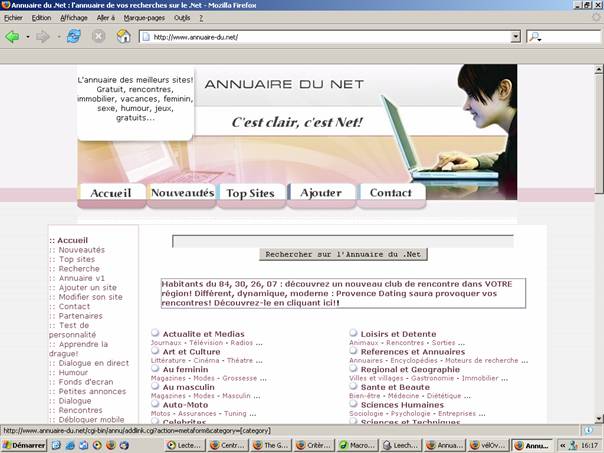The height and width of the screenshot is (453, 604).
Task: Switch to the Lecte... taskbar window
Action: [185, 445]
